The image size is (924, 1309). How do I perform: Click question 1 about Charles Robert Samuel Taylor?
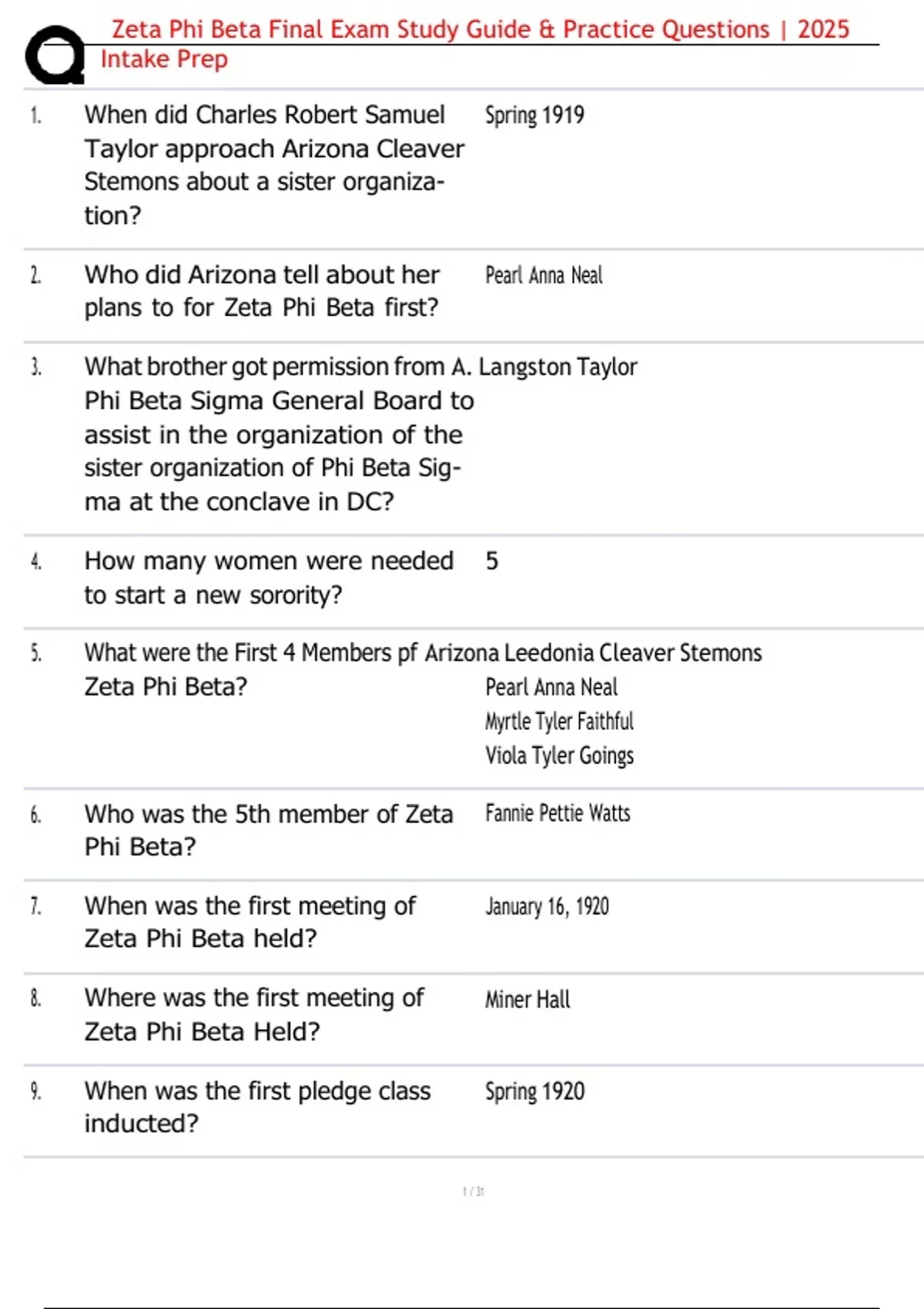273,165
